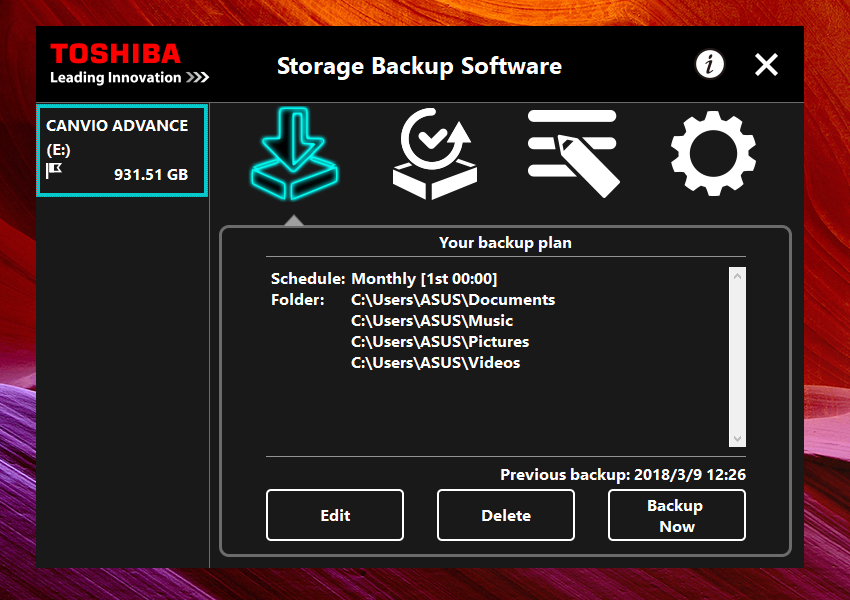Open the Restore tab with the circular-arrow checkmark icon
This screenshot has width=850, height=600.
(x=435, y=153)
